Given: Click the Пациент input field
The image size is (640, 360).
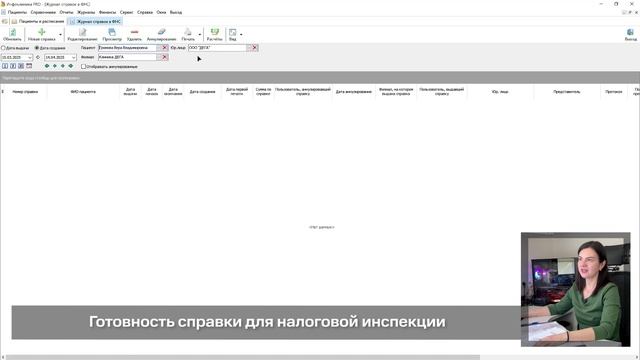Looking at the screenshot, I should pyautogui.click(x=127, y=48).
